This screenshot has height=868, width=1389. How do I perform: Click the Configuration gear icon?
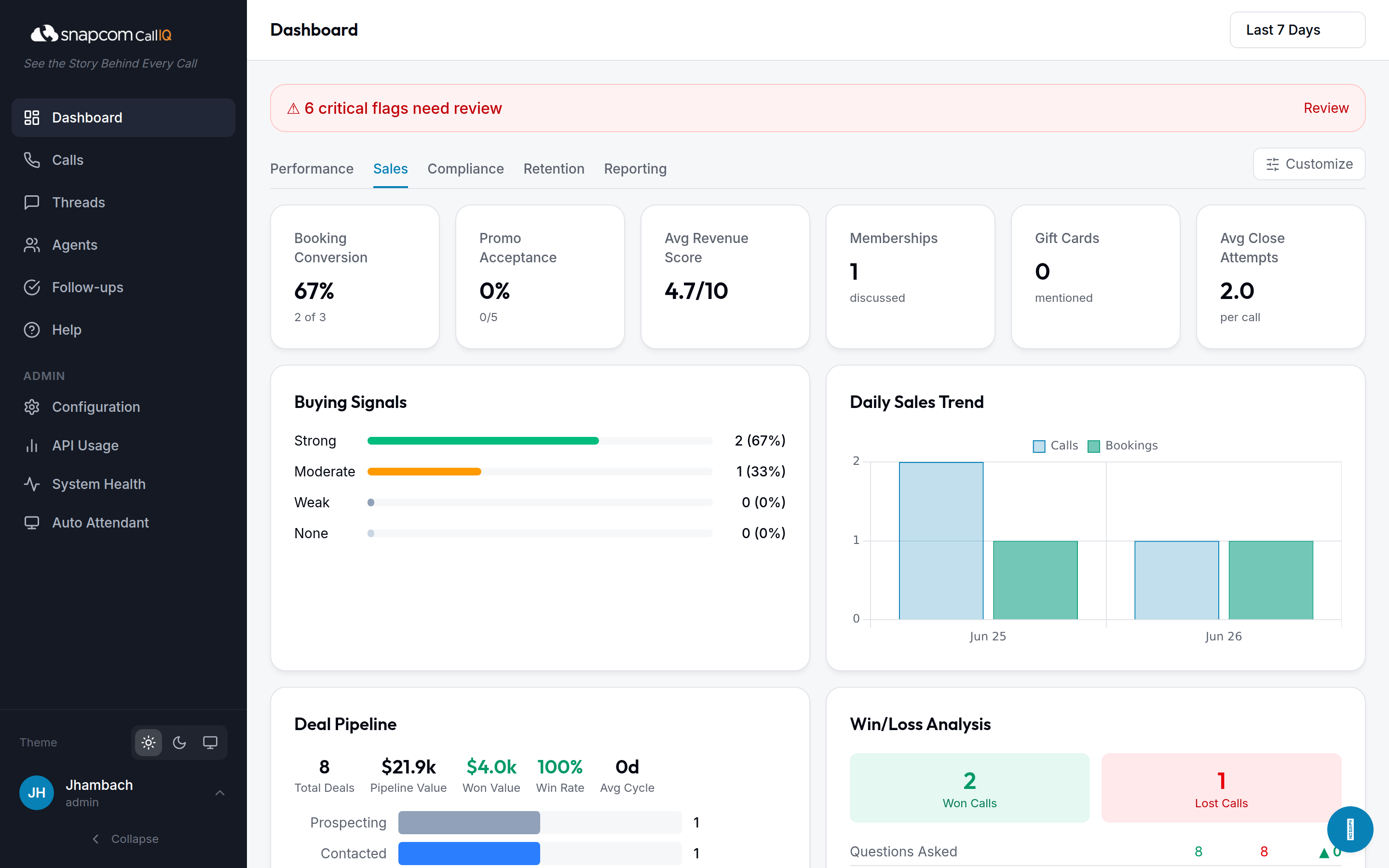(31, 407)
